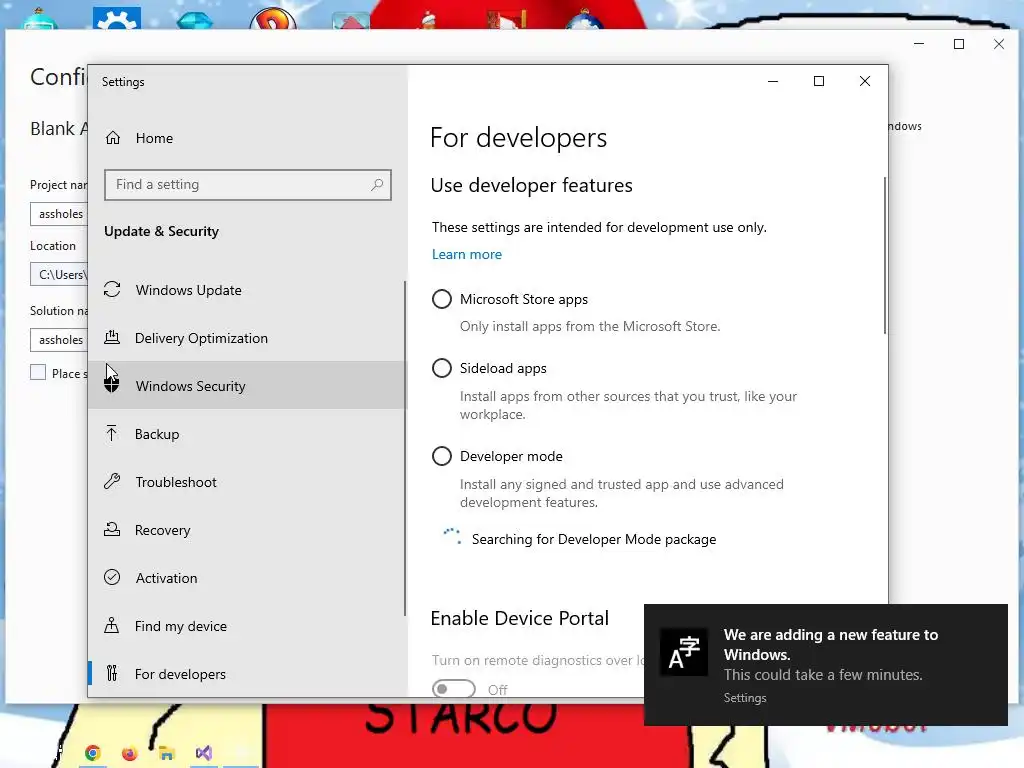Select the Developer mode radio button
The height and width of the screenshot is (768, 1024).
[x=441, y=456]
